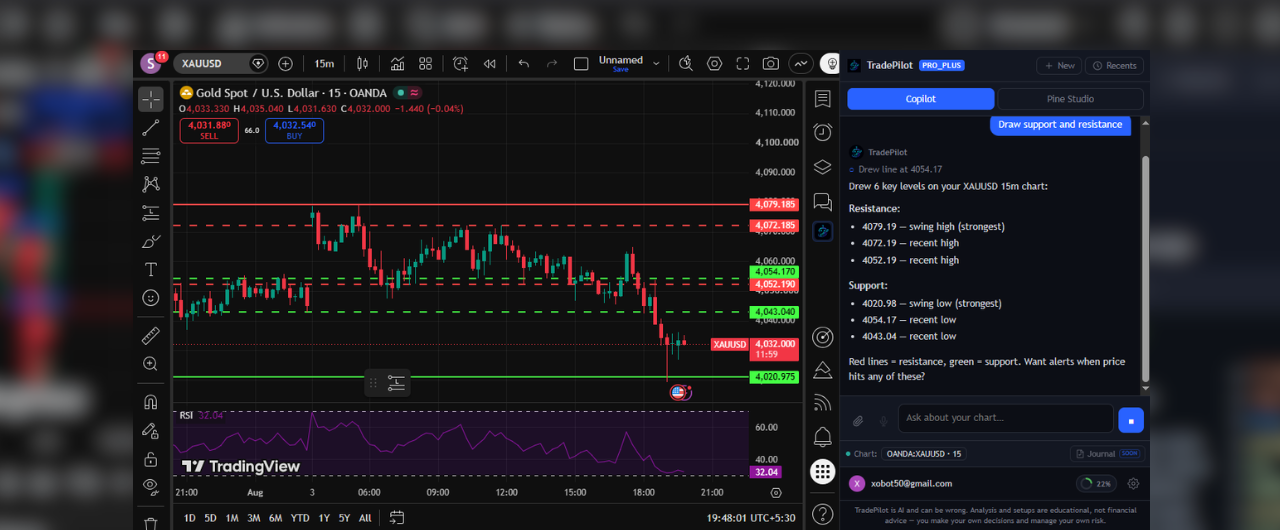Attach a file with the paperclip icon
This screenshot has width=1280, height=530.
click(858, 421)
